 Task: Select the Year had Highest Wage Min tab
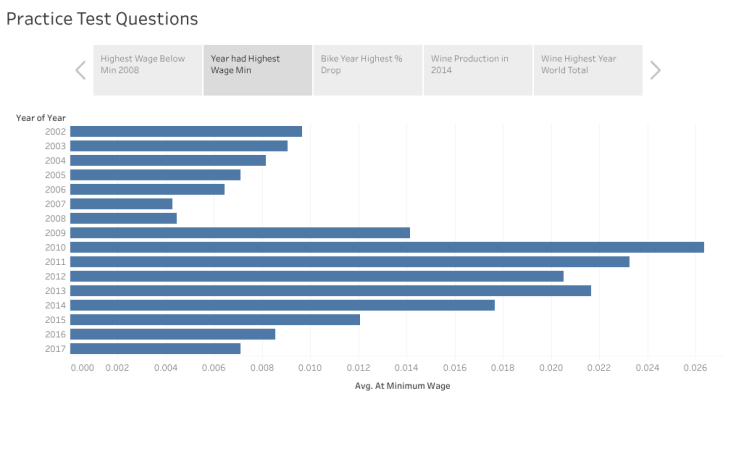tap(257, 70)
